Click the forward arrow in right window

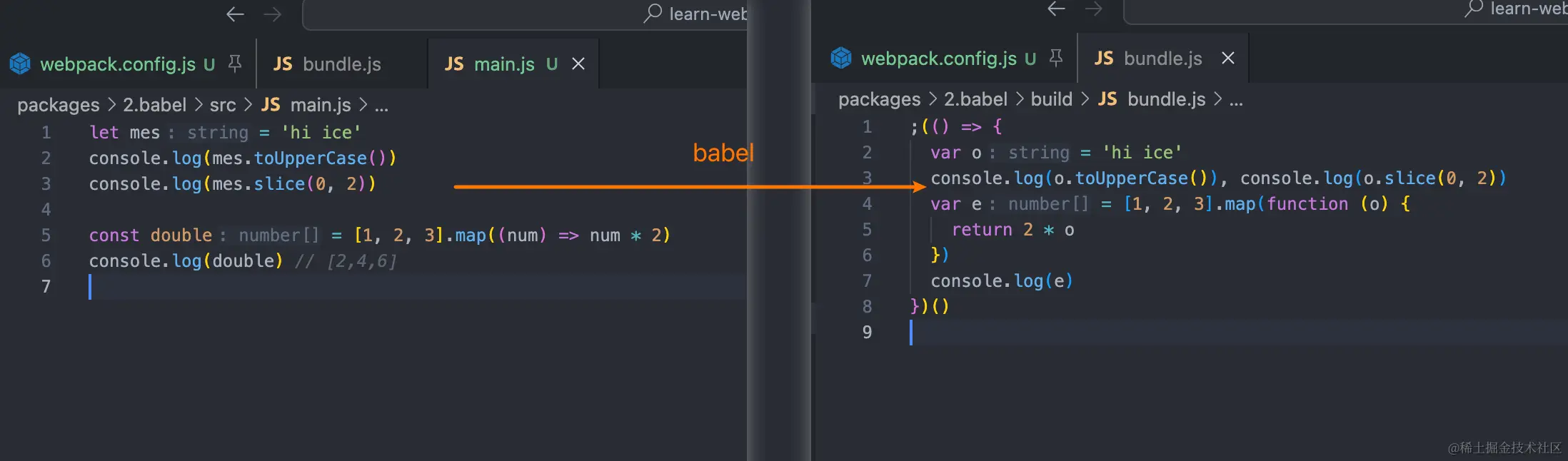pyautogui.click(x=1093, y=9)
